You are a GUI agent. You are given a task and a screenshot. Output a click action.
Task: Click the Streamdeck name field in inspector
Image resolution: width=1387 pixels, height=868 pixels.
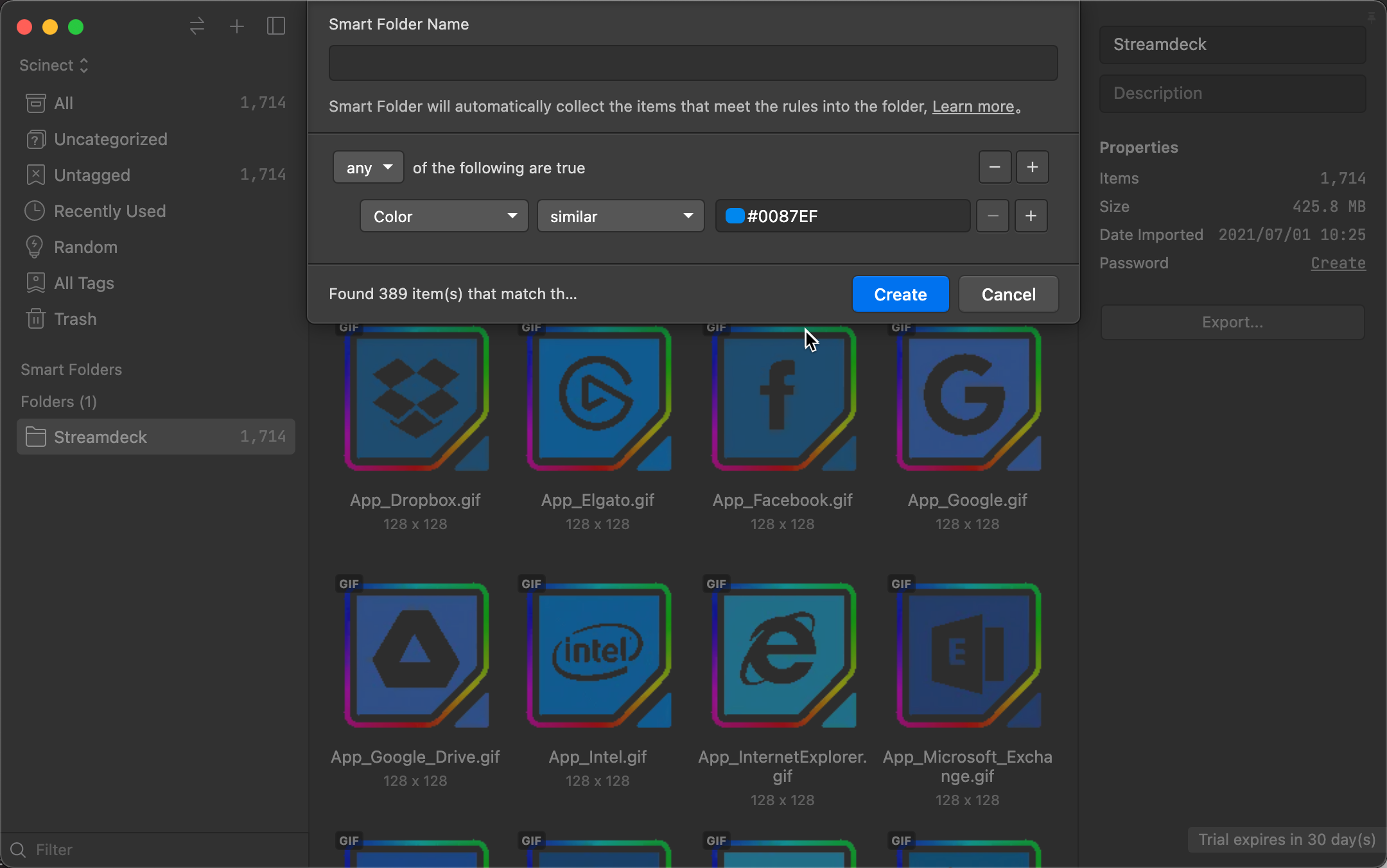coord(1233,44)
